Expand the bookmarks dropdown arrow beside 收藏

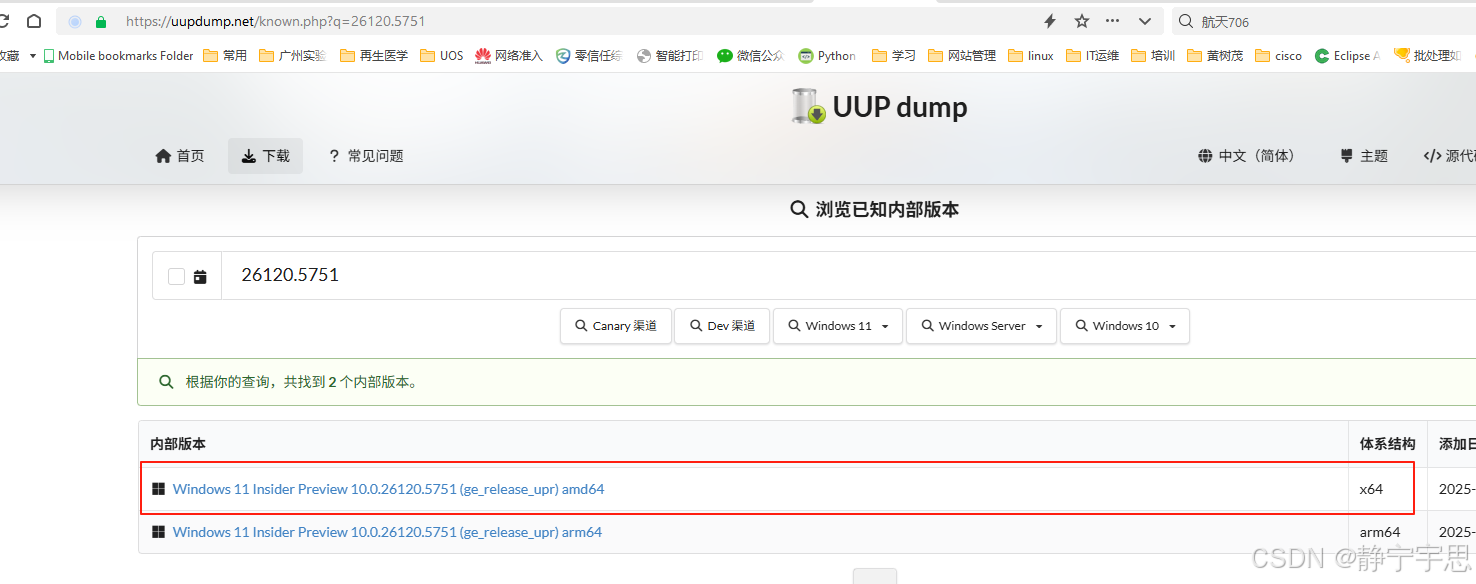click(x=32, y=56)
